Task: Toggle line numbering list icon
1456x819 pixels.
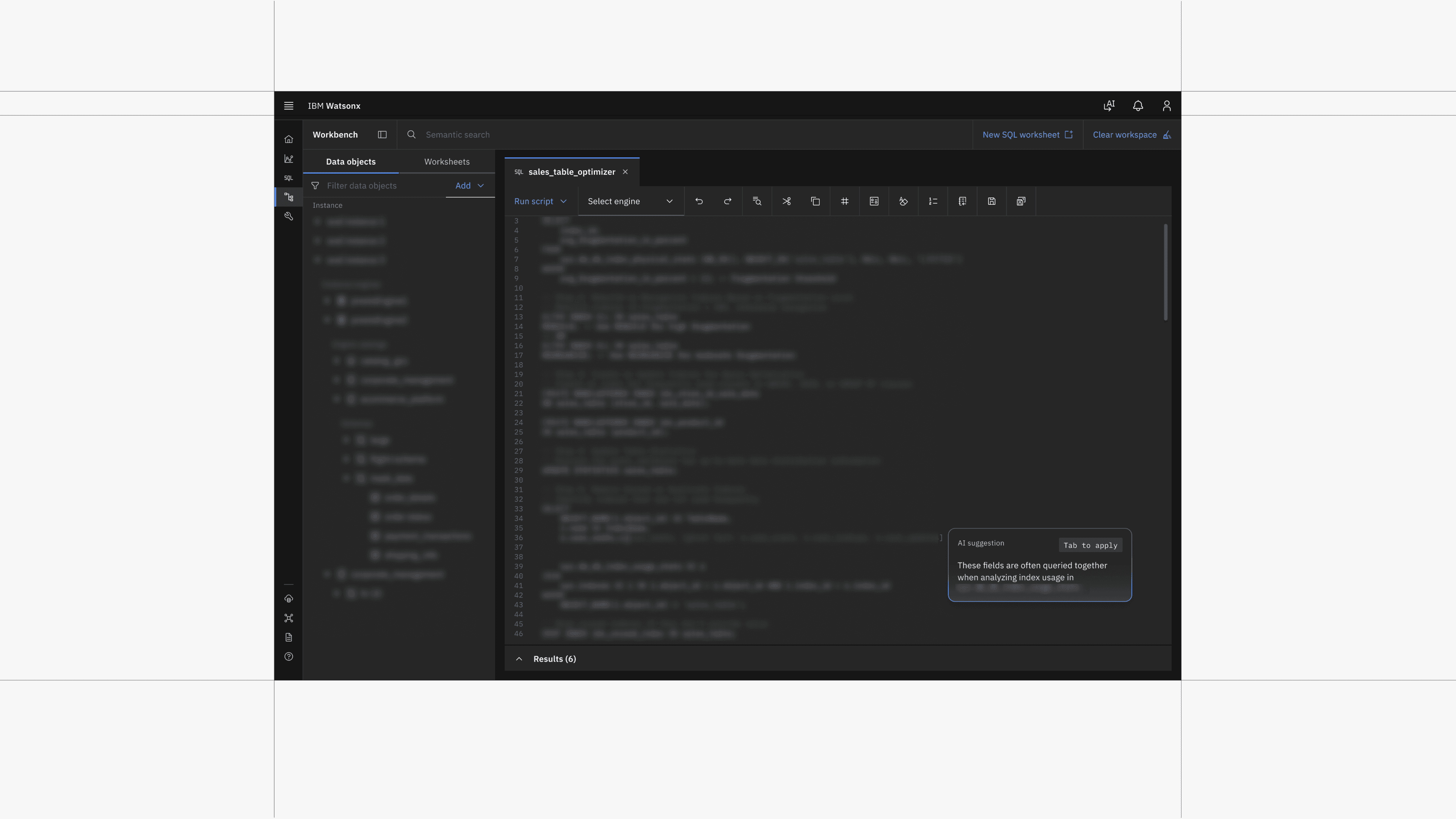Action: [933, 201]
